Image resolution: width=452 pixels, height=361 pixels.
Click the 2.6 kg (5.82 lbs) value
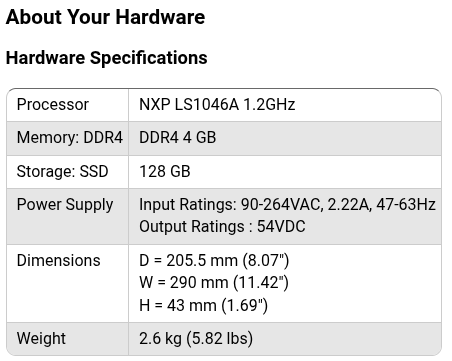coord(196,339)
